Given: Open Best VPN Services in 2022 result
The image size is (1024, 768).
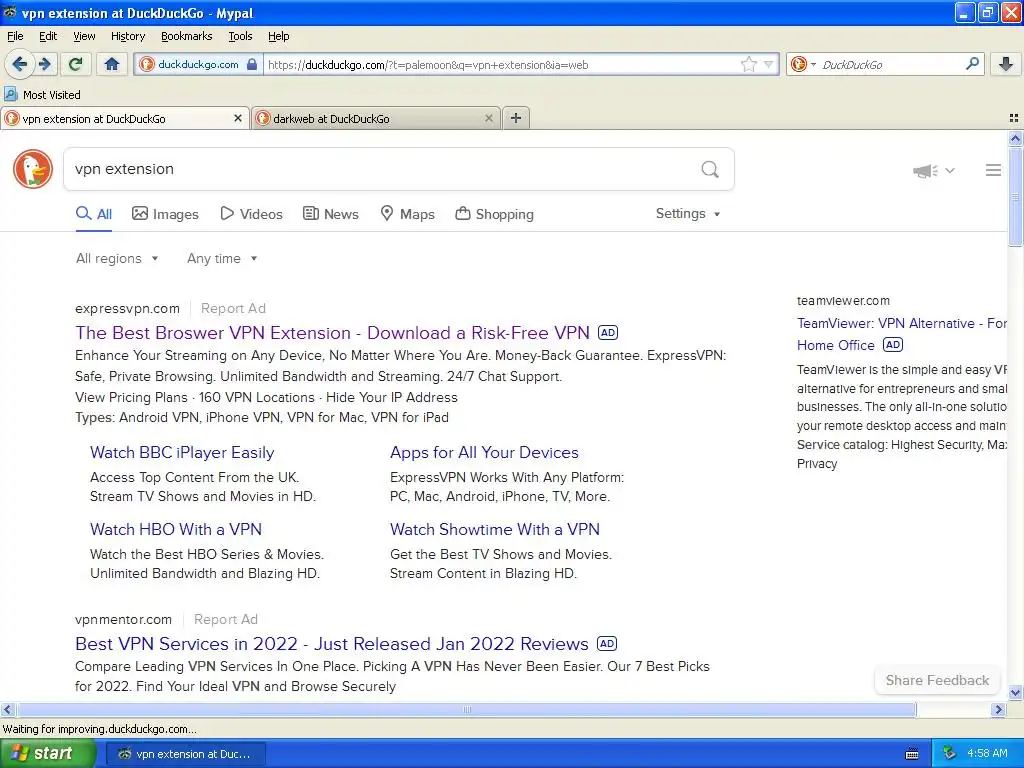Looking at the screenshot, I should 332,644.
